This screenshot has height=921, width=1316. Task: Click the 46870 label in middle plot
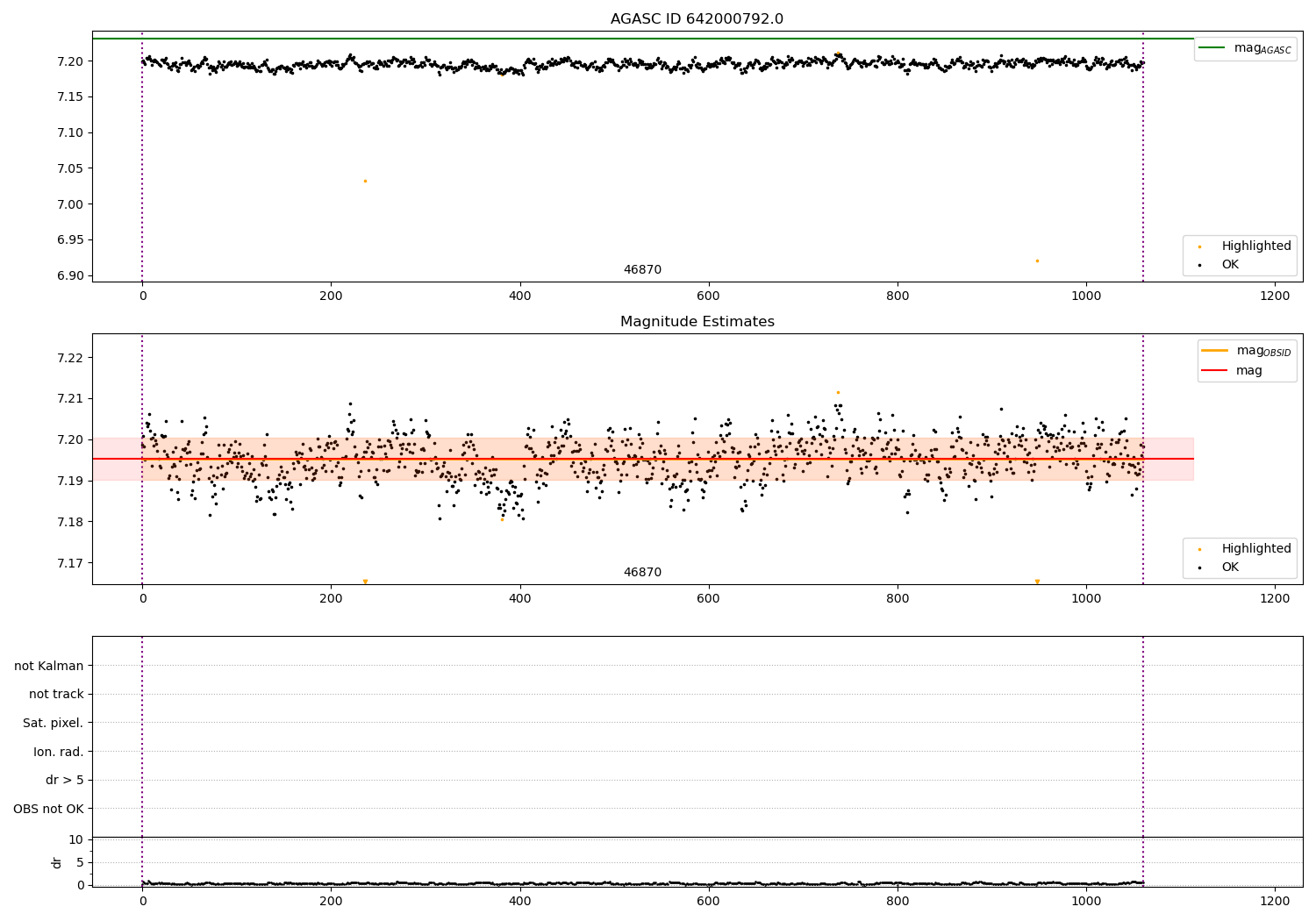pos(642,573)
